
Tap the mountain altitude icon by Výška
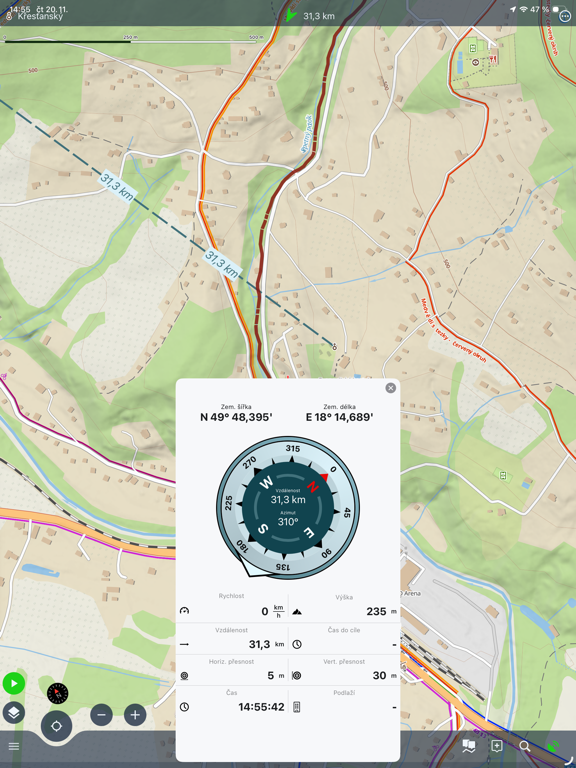point(297,611)
